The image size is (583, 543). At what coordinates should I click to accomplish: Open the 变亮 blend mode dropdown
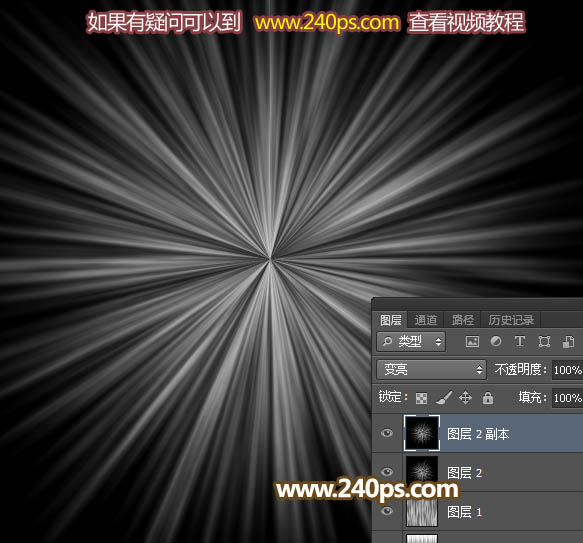pyautogui.click(x=431, y=369)
